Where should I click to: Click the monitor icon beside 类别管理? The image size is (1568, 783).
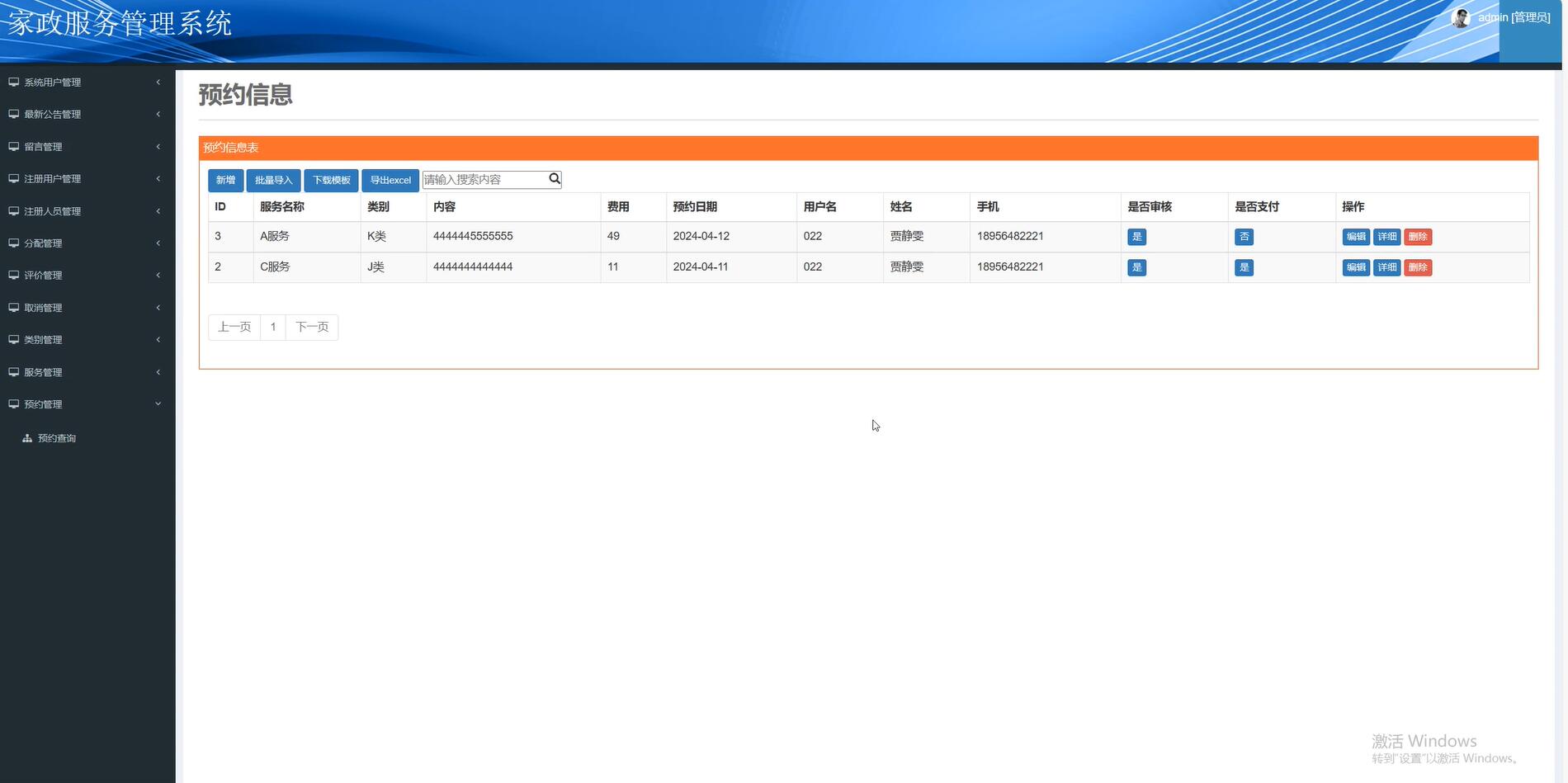[x=14, y=340]
